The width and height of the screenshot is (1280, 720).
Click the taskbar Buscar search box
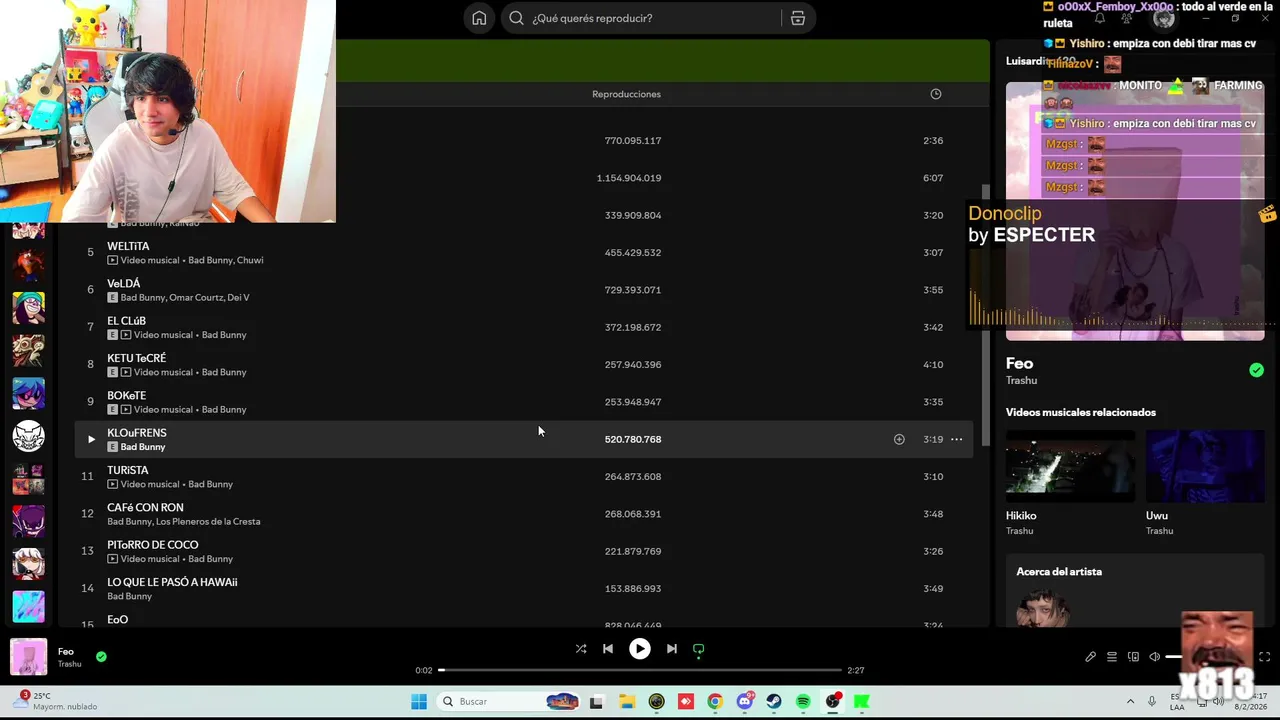(x=511, y=702)
